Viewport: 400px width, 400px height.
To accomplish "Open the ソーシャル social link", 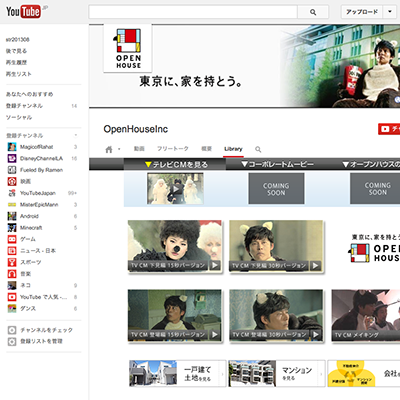I will click(x=19, y=117).
